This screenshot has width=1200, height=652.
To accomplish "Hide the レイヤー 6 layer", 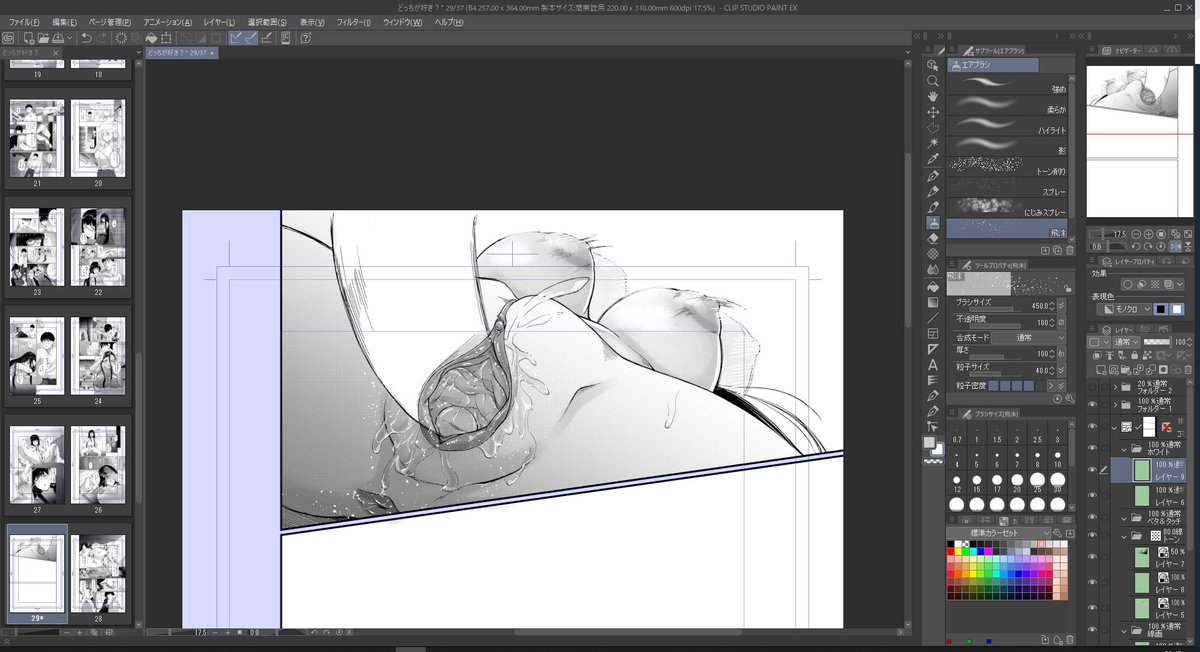I will (x=1092, y=495).
